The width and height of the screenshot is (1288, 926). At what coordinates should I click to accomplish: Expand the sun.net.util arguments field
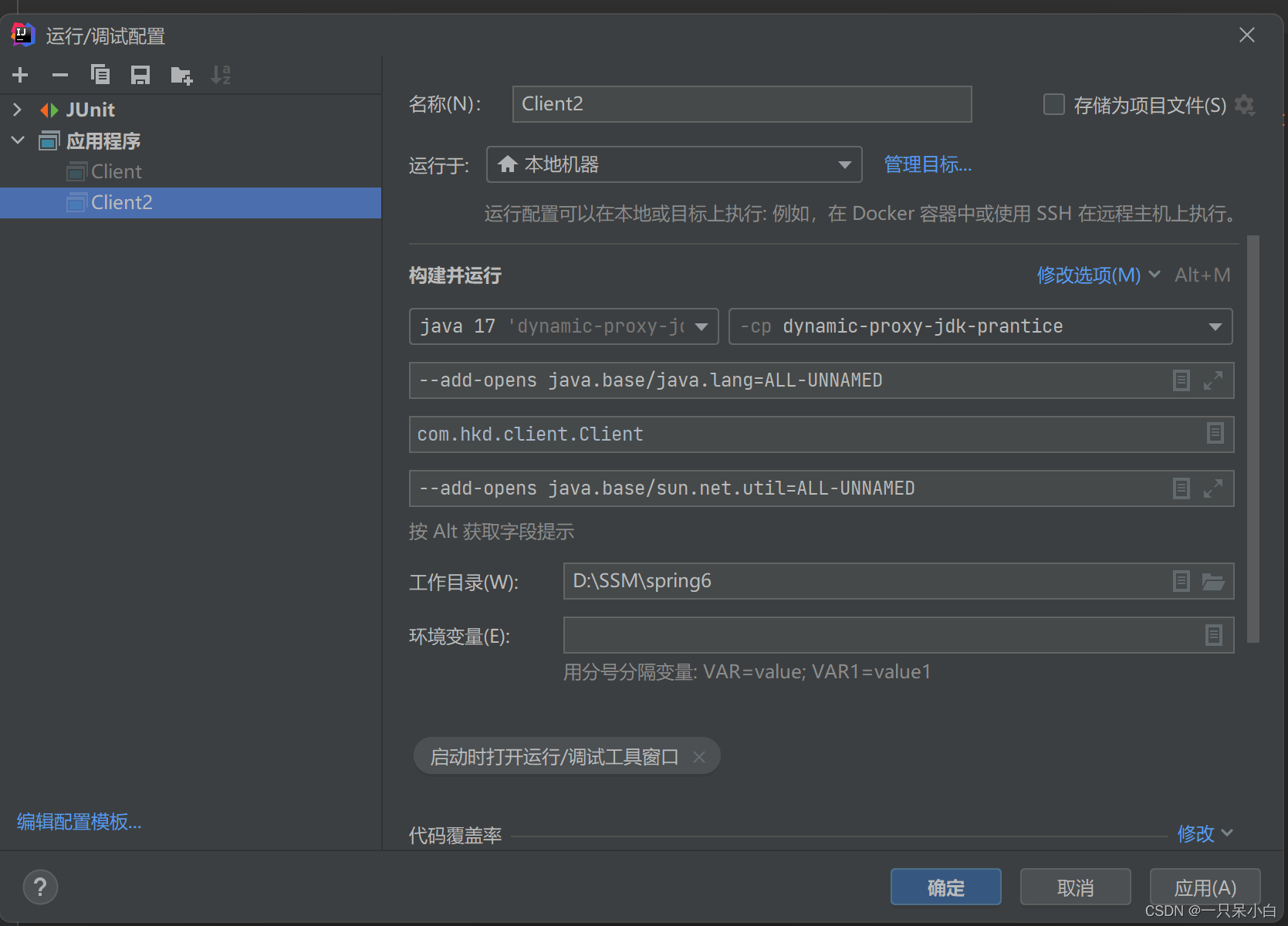tap(1213, 488)
